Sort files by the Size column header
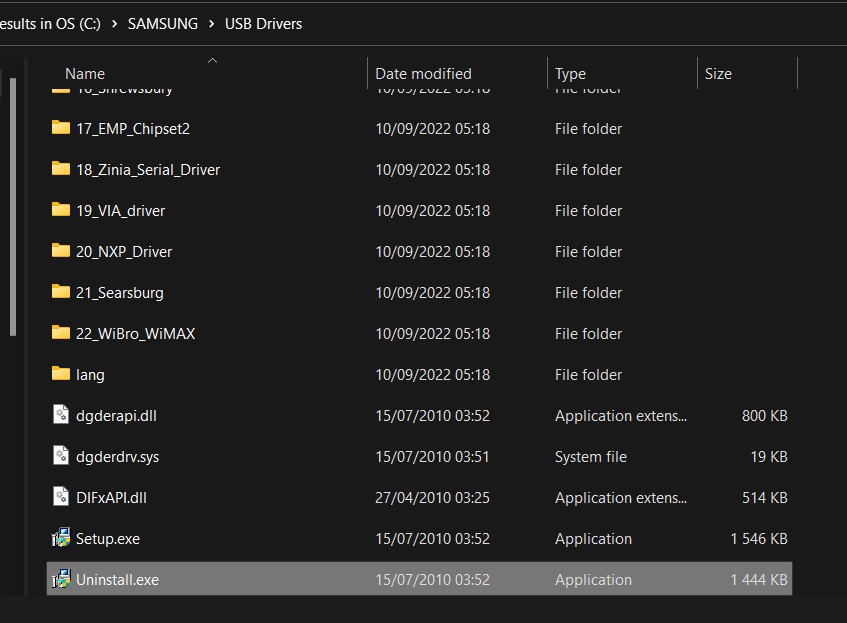This screenshot has width=847, height=623. point(718,73)
